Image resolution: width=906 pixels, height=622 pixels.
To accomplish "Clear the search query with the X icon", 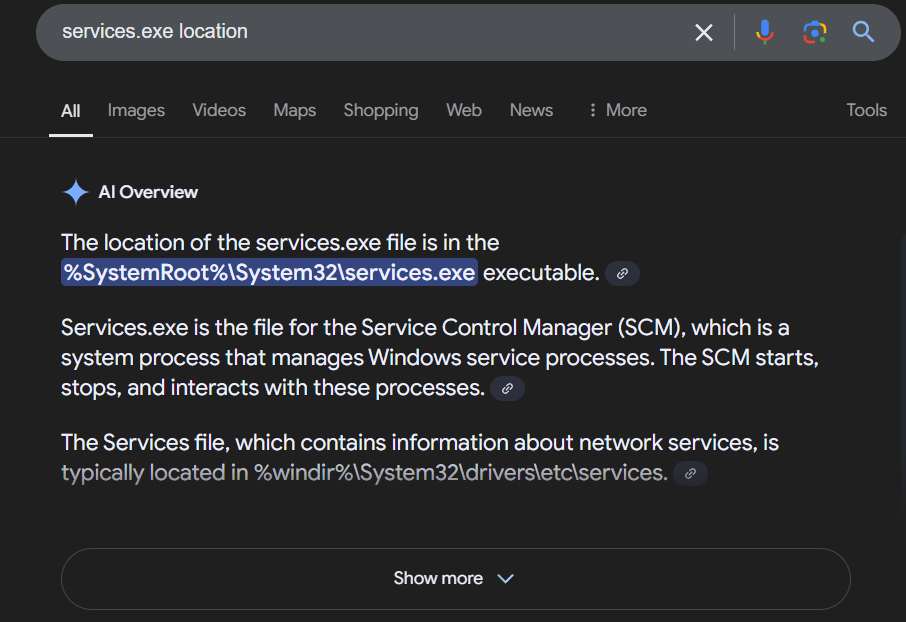I will [x=703, y=32].
